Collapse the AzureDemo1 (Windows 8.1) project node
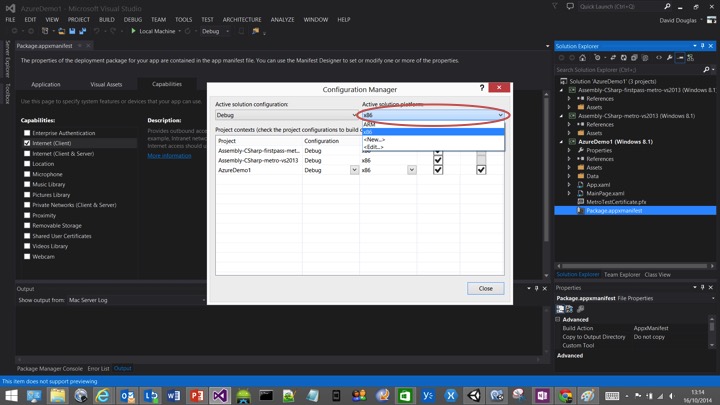 pos(561,142)
